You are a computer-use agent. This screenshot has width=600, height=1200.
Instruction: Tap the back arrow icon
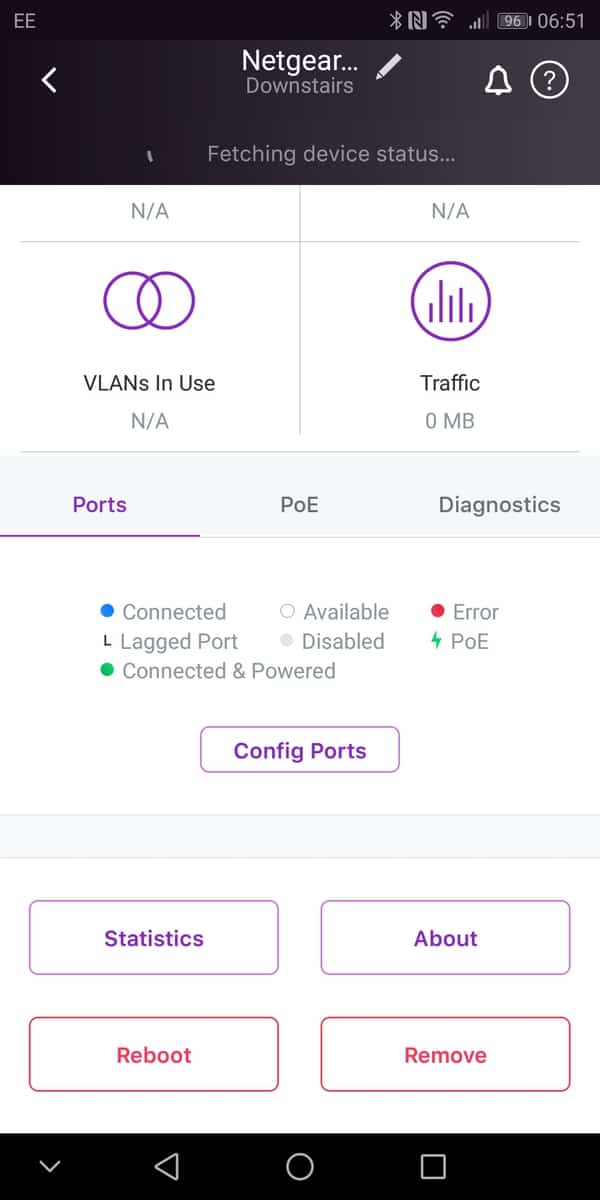click(49, 80)
